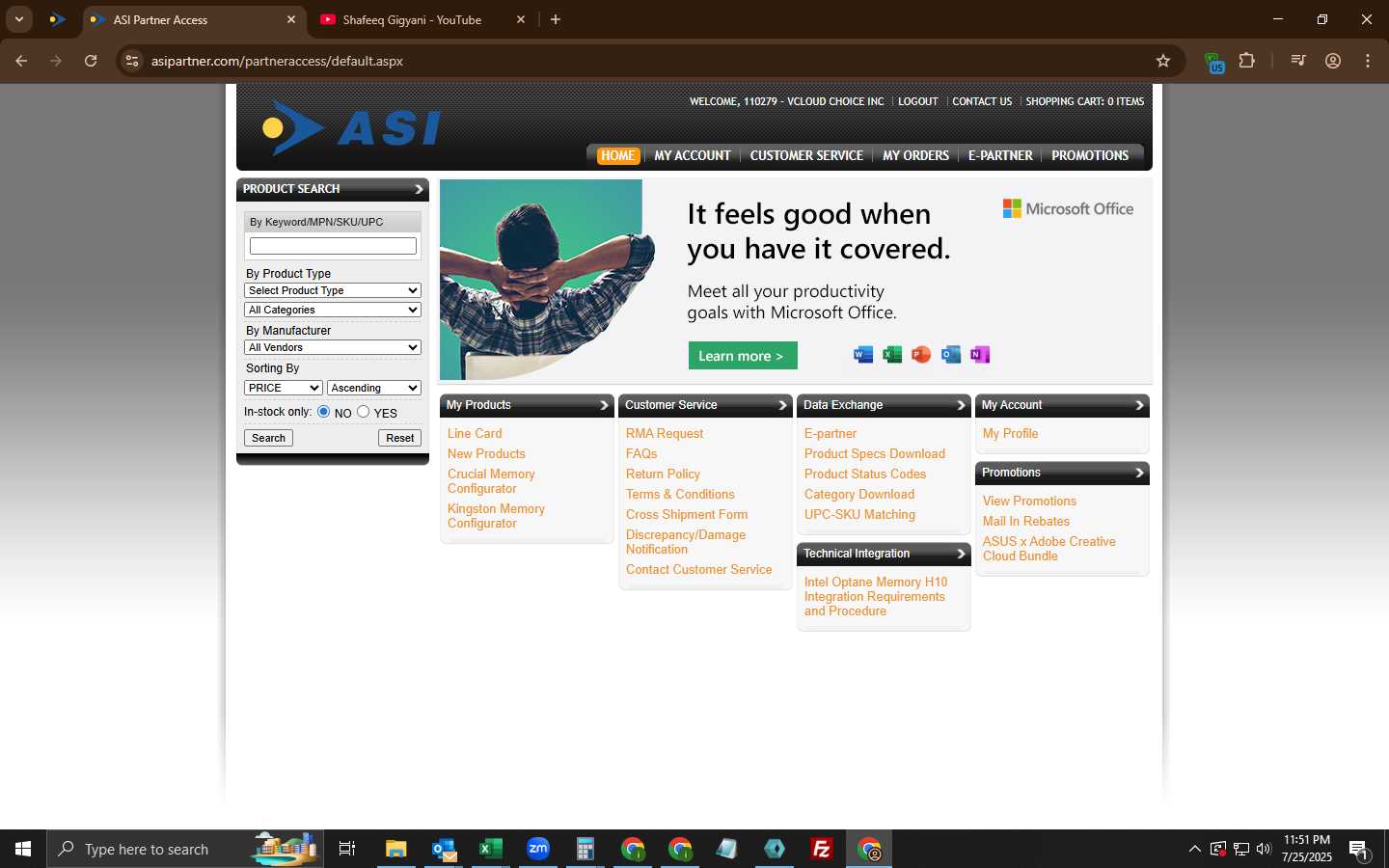1389x868 pixels.
Task: Click the Data Exchange header arrow icon
Action: tap(961, 405)
